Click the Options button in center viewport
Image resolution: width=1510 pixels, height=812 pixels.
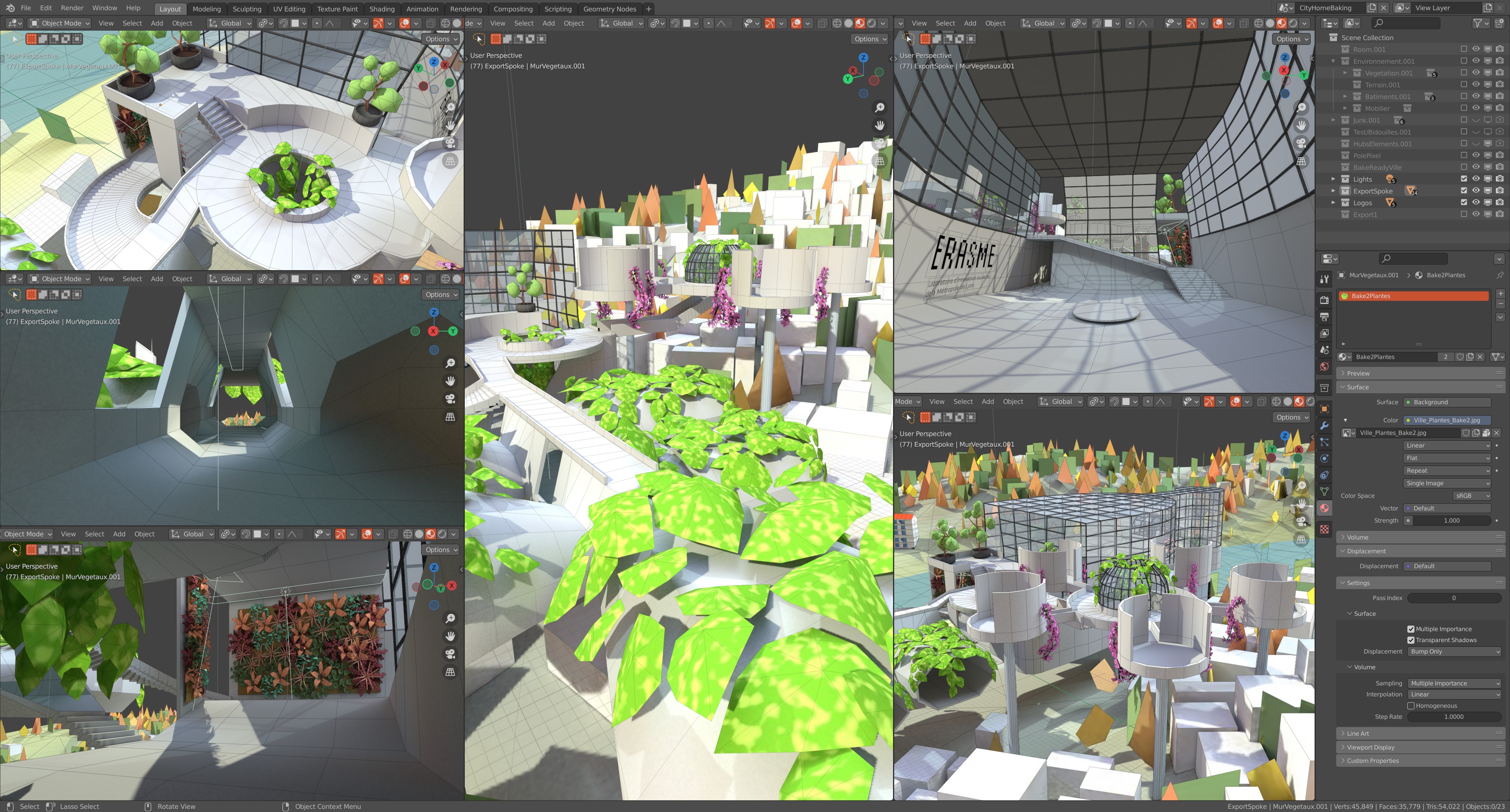pyautogui.click(x=870, y=39)
